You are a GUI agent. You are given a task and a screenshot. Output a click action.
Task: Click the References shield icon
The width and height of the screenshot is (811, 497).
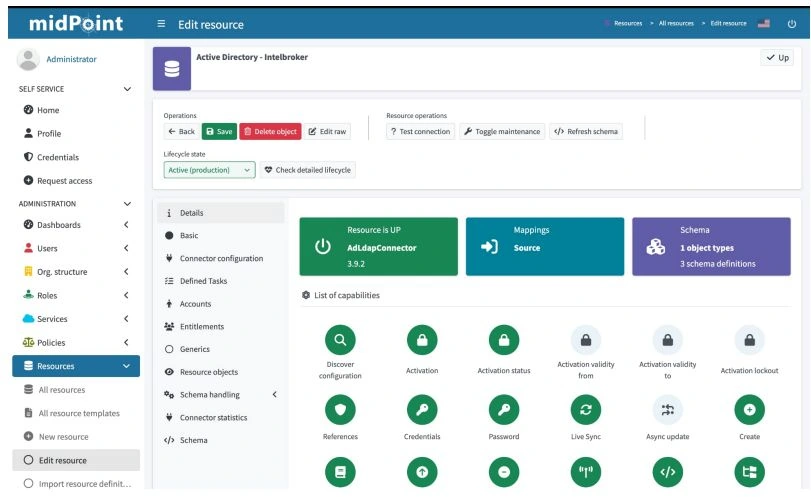point(340,410)
